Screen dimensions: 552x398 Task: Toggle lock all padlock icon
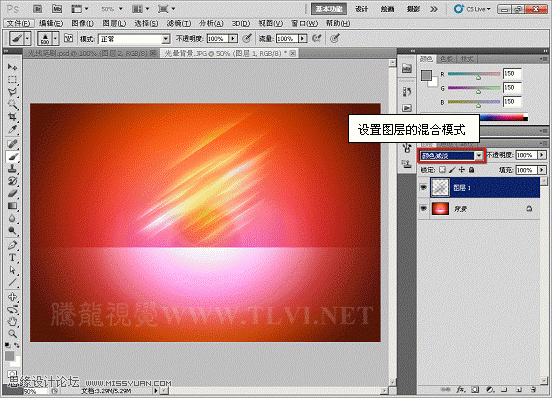471,170
